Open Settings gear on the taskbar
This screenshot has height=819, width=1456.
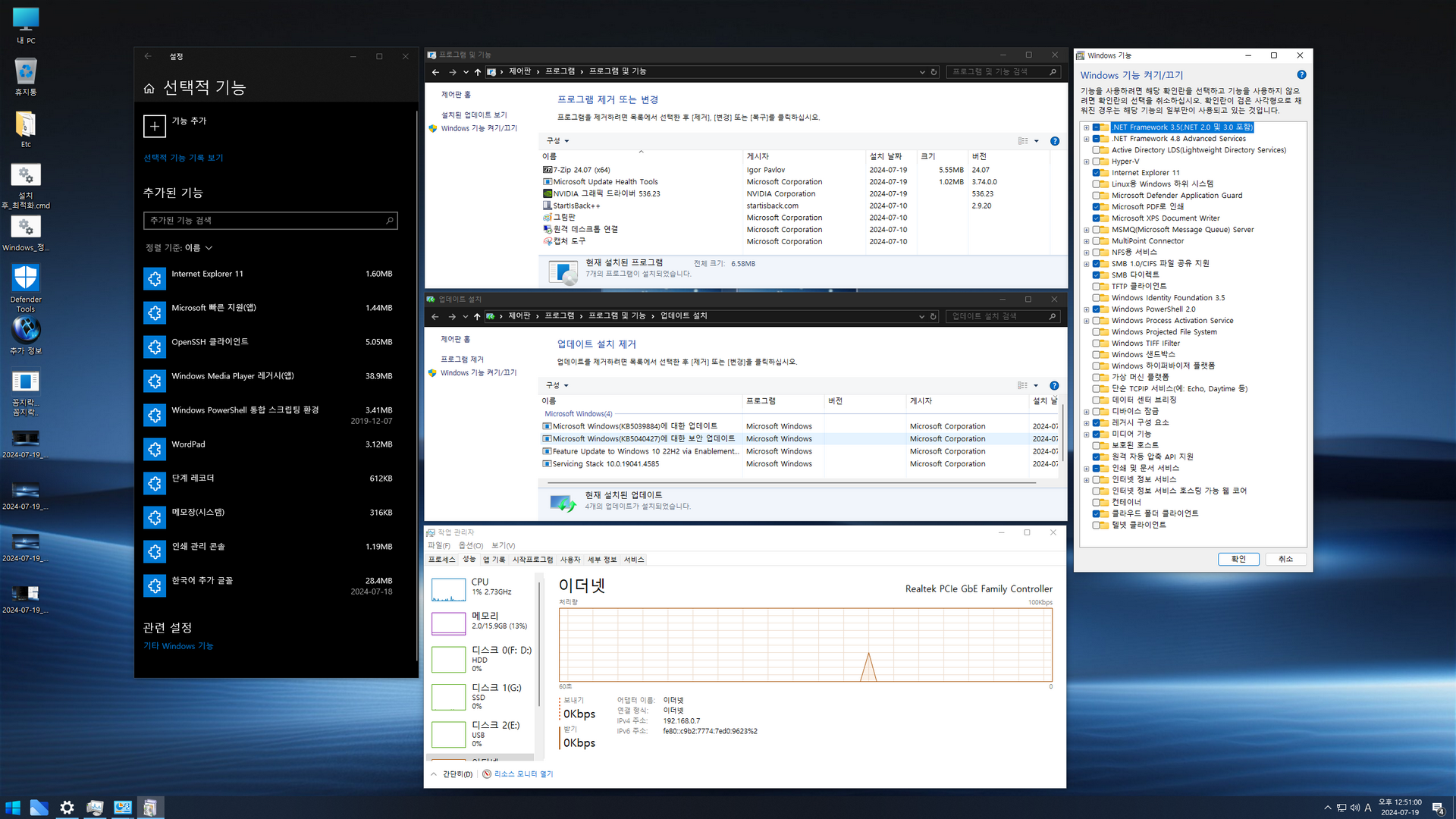(x=67, y=808)
